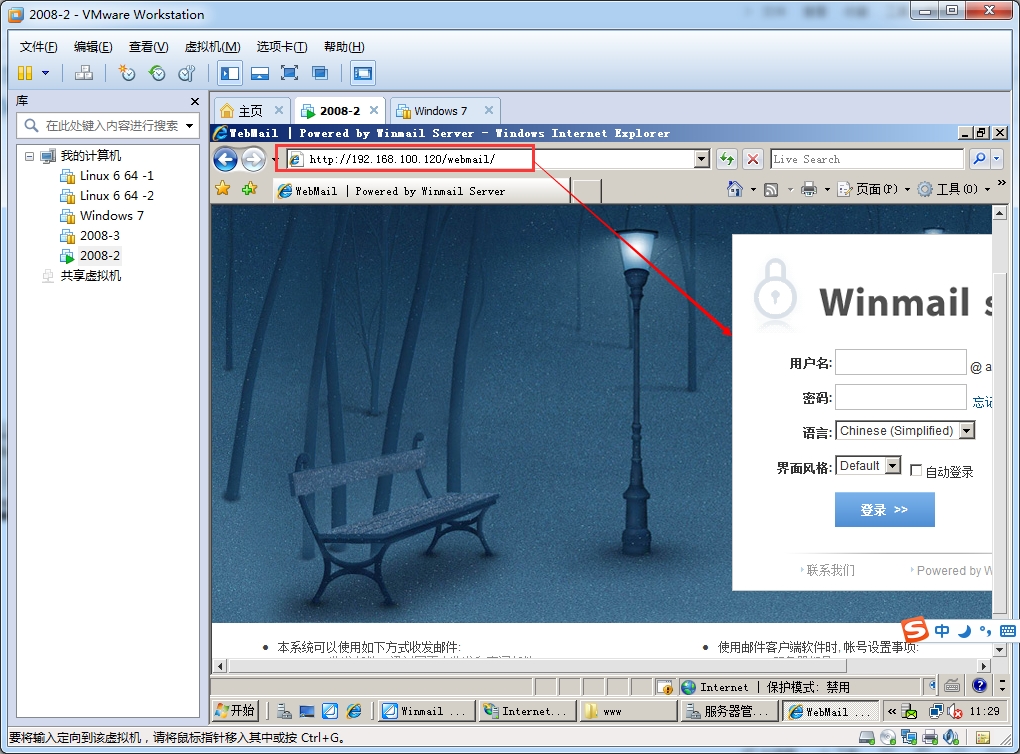Viewport: 1020px width, 754px height.
Task: Close the 库 library panel
Action: [195, 101]
